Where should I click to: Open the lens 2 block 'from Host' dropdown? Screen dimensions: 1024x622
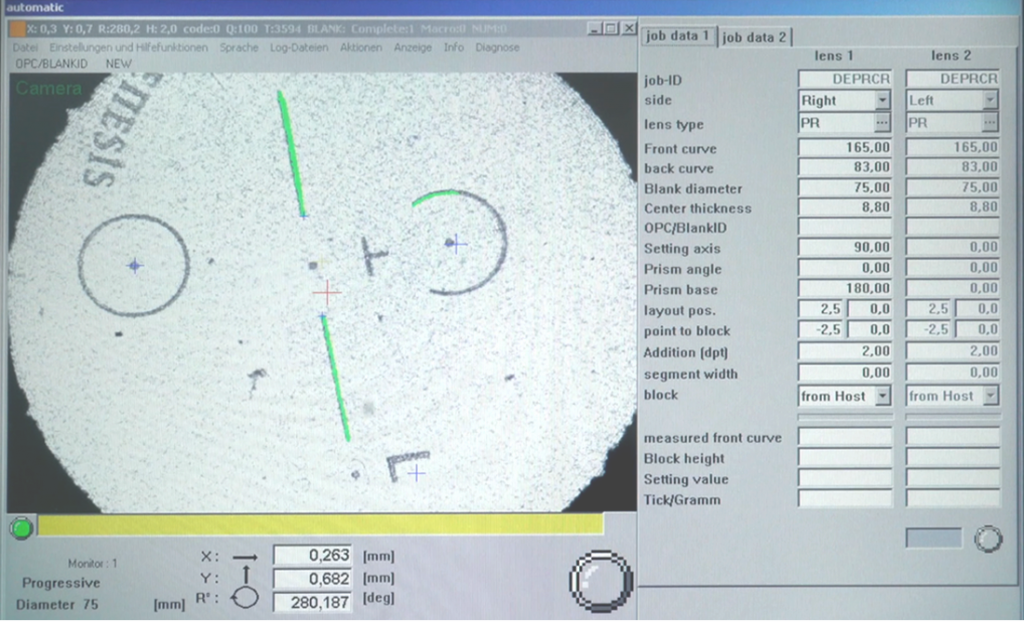[x=991, y=396]
